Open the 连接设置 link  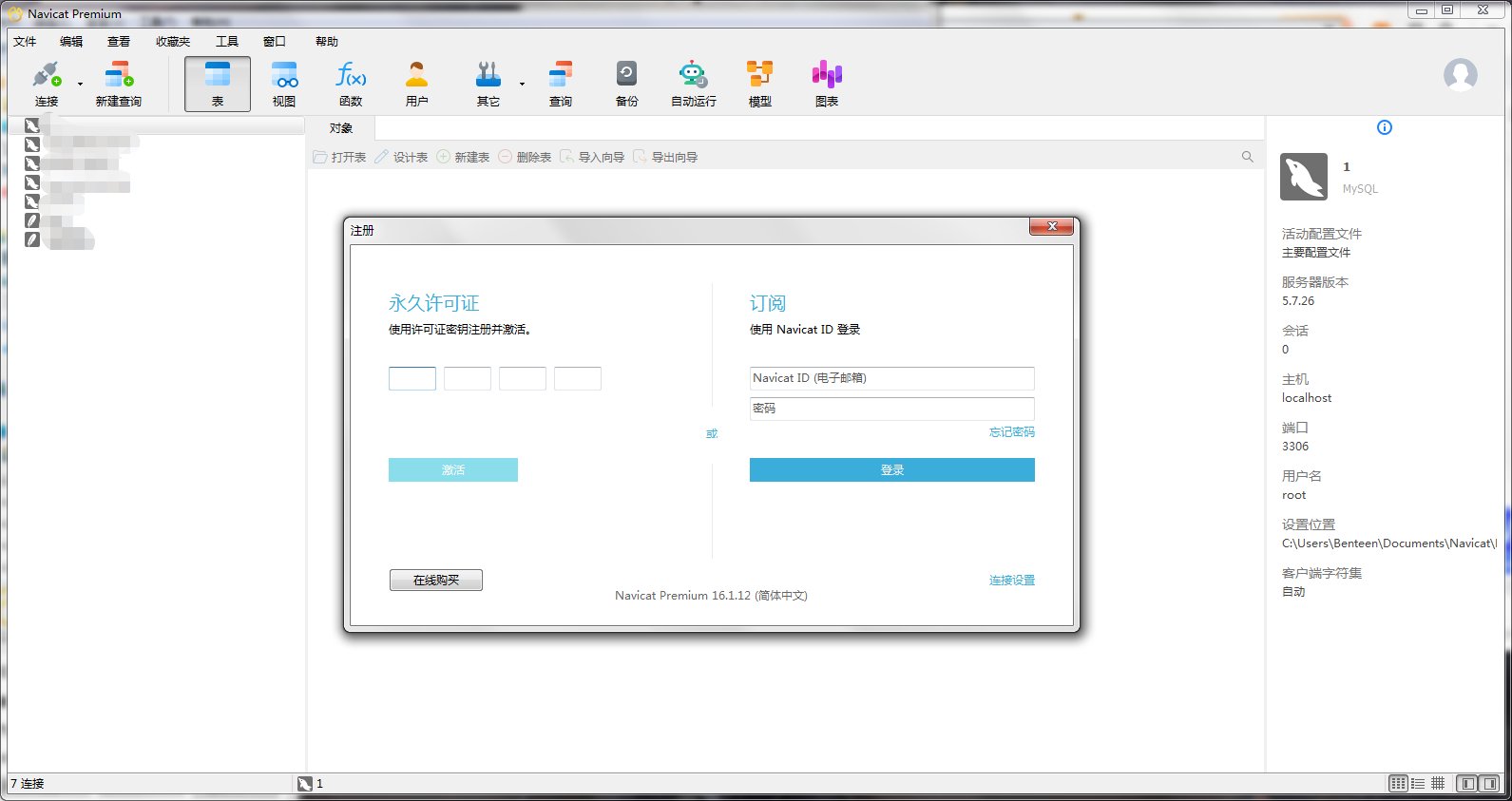pyautogui.click(x=1012, y=581)
